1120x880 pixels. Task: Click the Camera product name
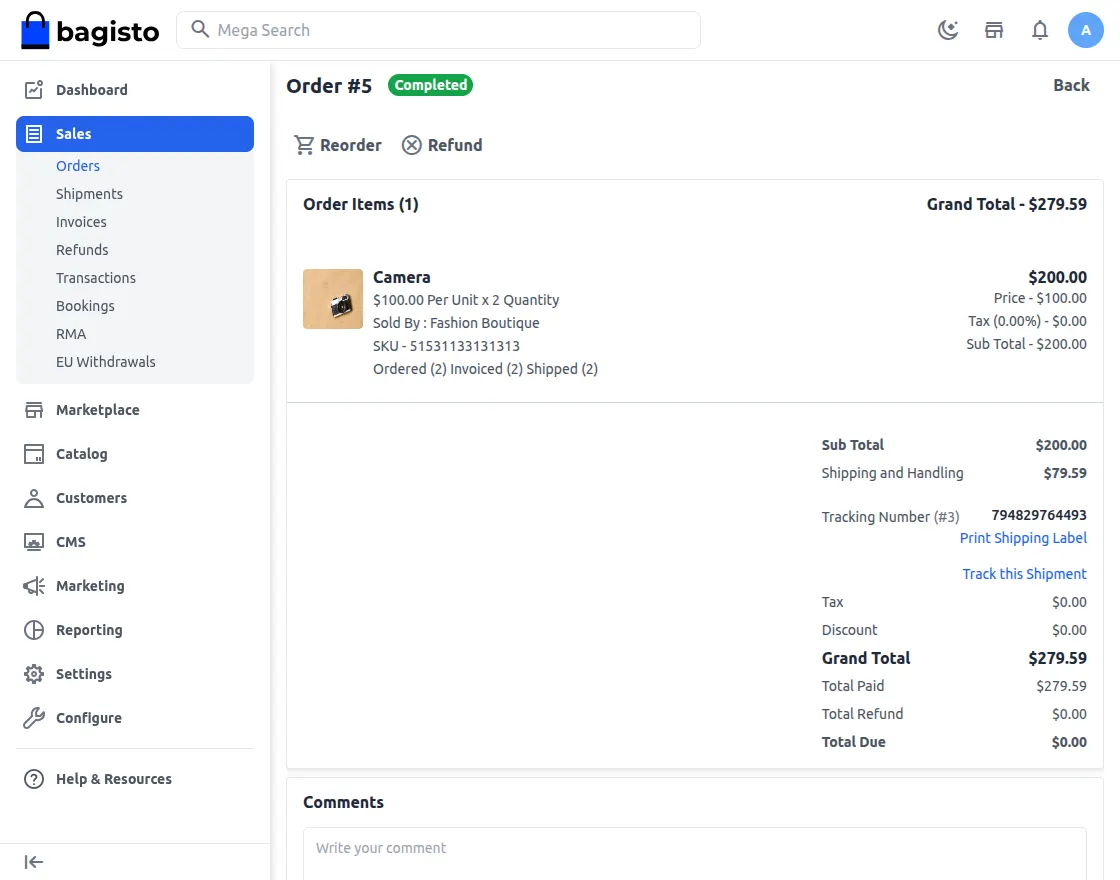(401, 277)
